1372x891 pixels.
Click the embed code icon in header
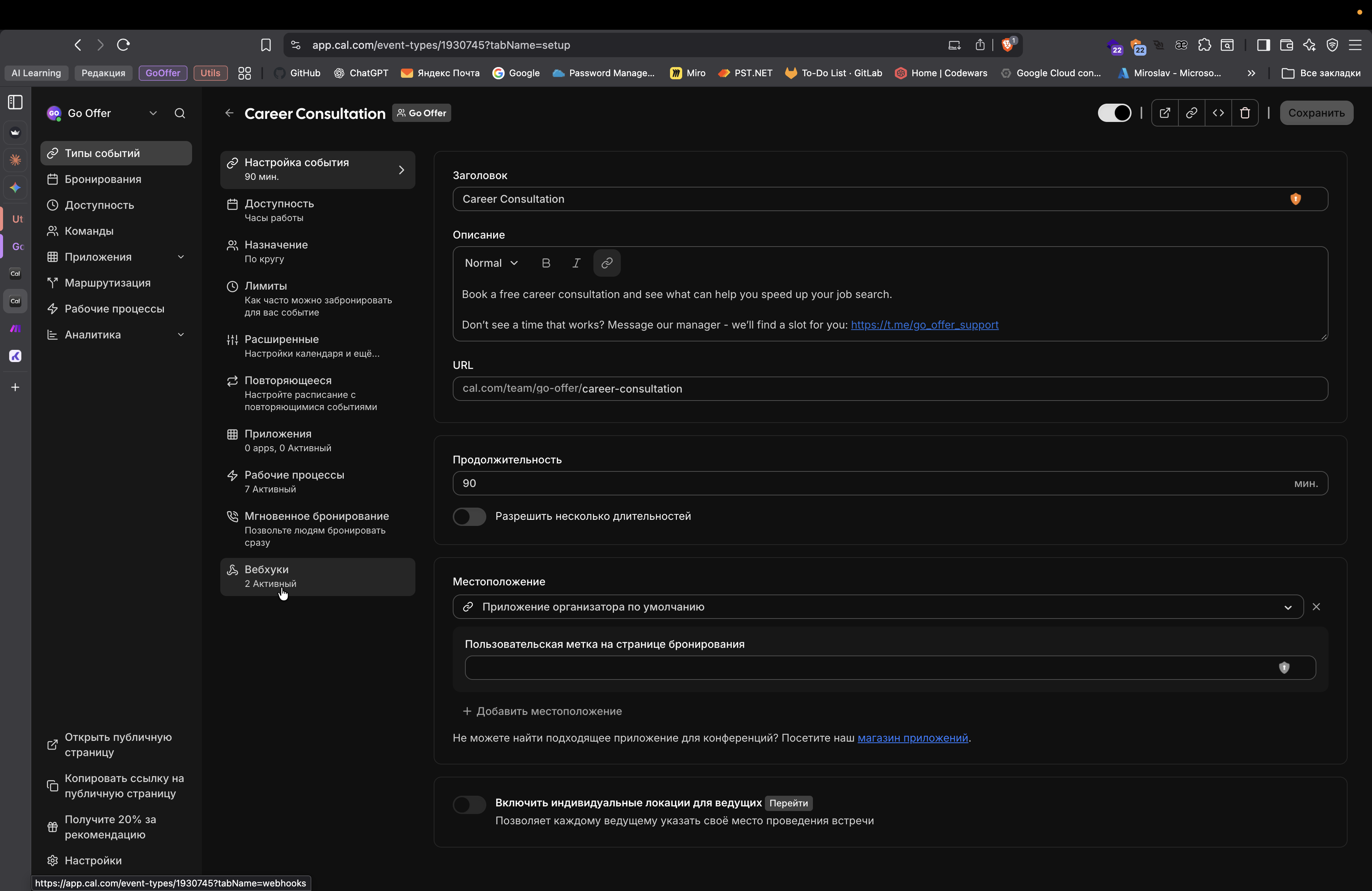click(x=1218, y=113)
